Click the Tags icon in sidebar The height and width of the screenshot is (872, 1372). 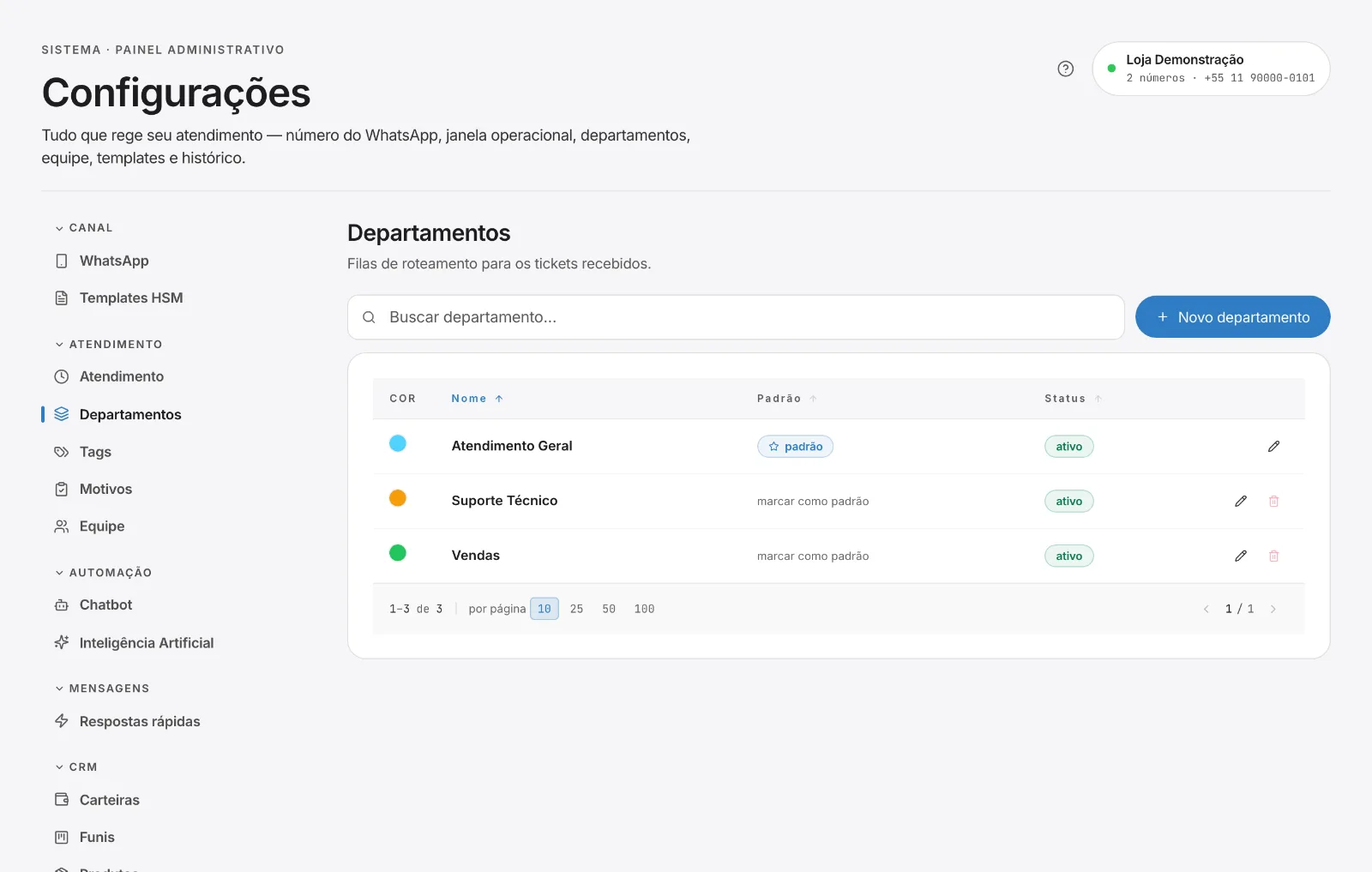click(x=62, y=452)
